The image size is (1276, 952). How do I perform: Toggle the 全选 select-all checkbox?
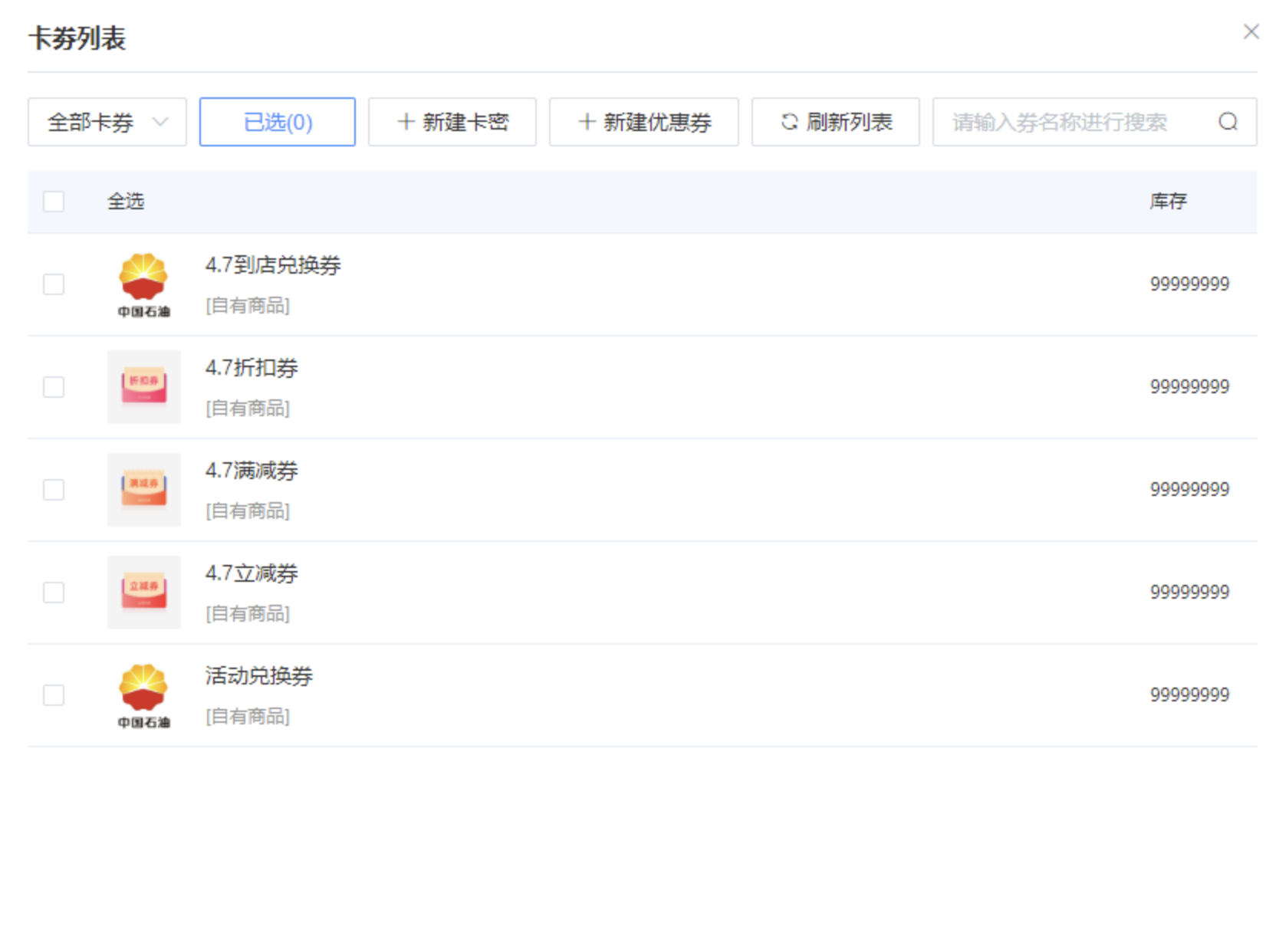coord(54,202)
